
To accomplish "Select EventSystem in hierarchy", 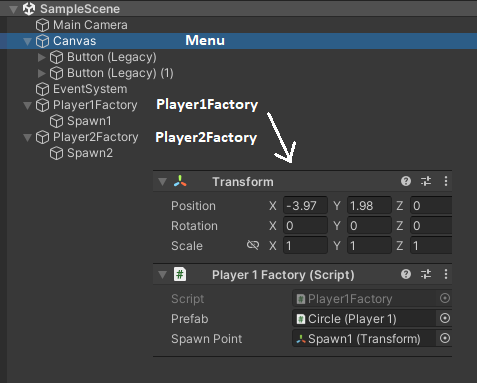I will click(x=90, y=89).
